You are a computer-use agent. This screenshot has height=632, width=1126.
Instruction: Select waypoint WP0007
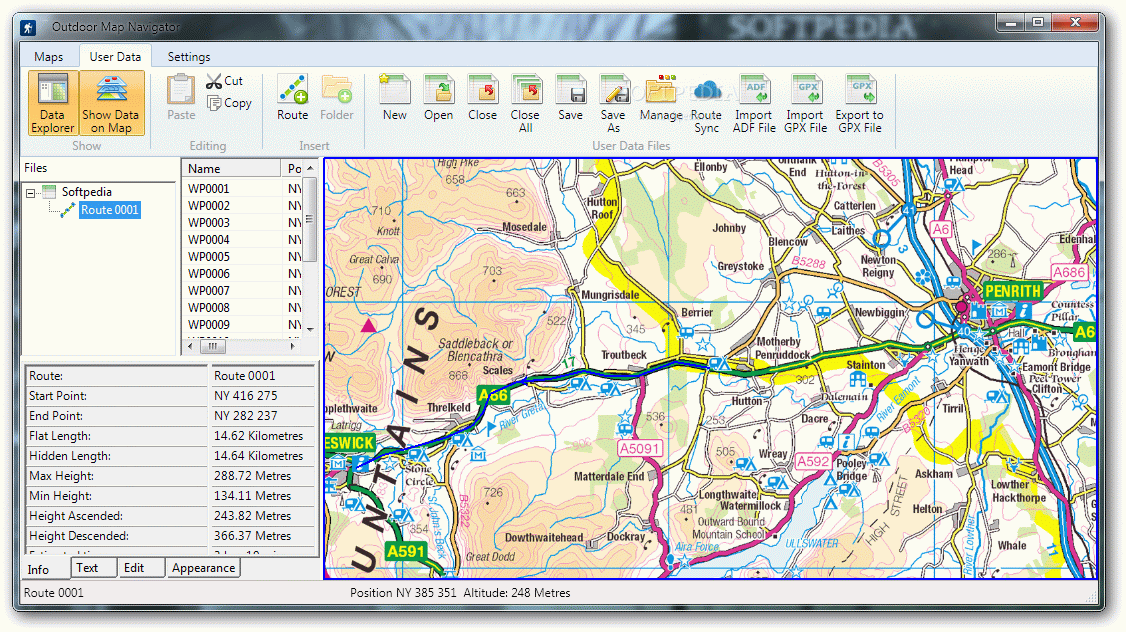pos(209,291)
